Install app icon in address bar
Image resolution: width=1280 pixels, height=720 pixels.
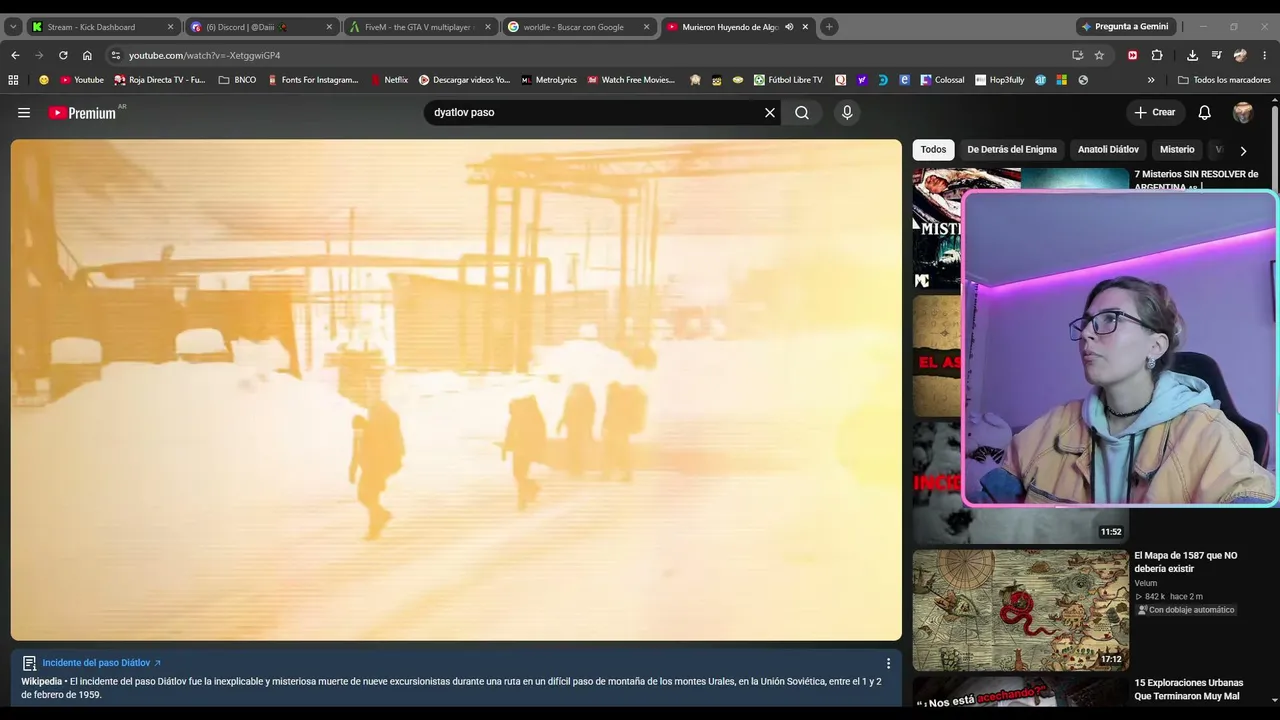click(1077, 56)
